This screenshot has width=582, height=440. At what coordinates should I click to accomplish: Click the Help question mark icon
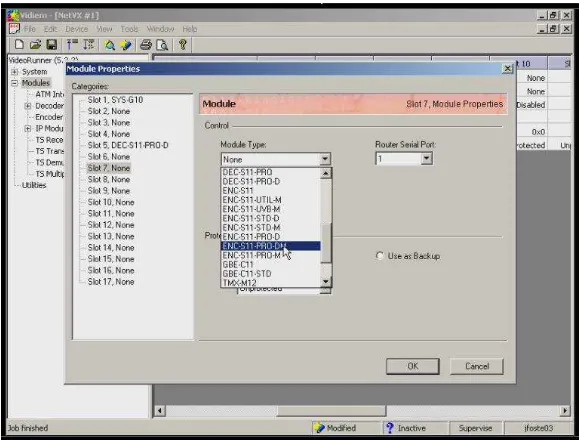click(182, 45)
